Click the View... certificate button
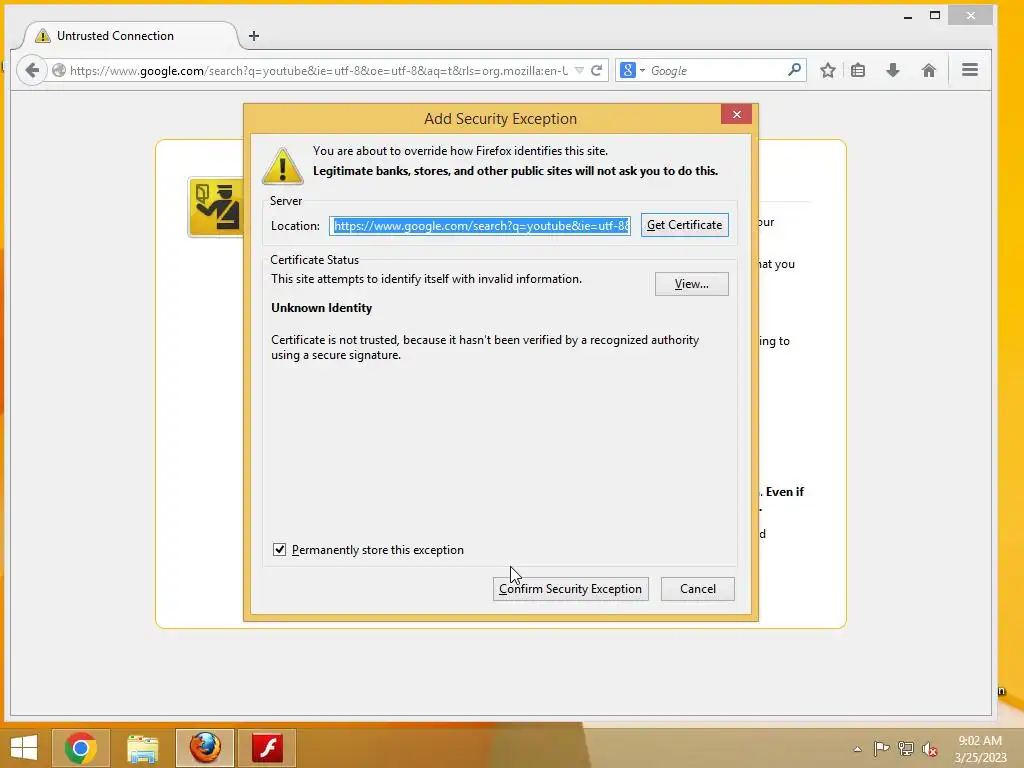The height and width of the screenshot is (768, 1024). pos(692,284)
